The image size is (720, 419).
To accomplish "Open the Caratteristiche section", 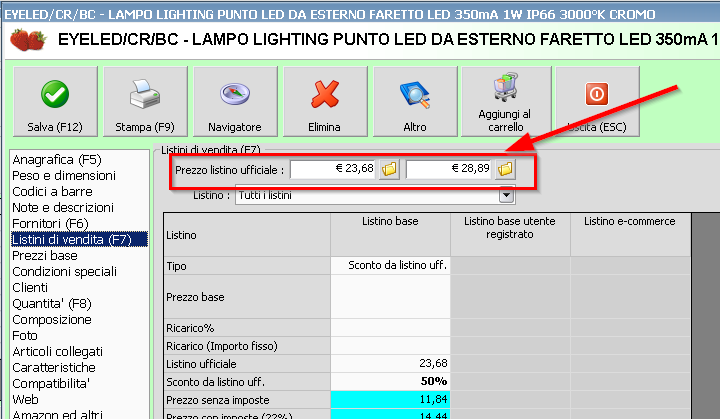I will coord(54,368).
